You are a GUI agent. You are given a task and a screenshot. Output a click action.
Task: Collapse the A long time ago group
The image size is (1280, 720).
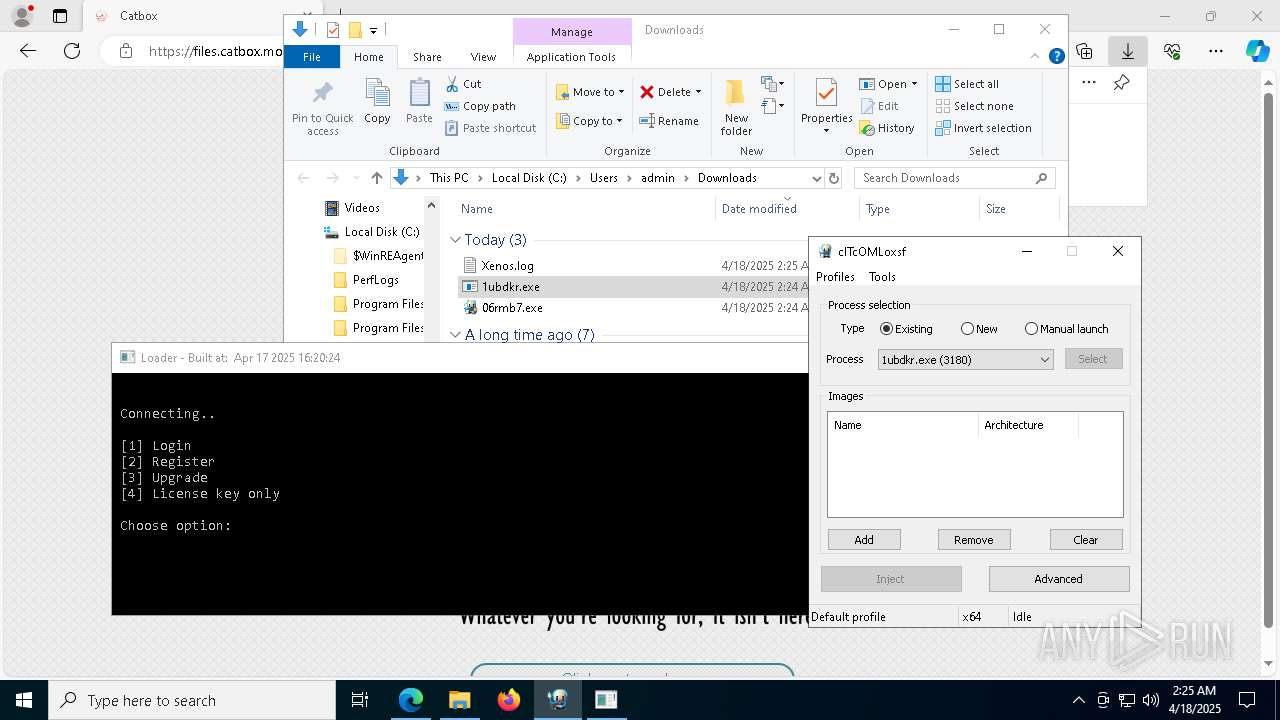pyautogui.click(x=455, y=335)
